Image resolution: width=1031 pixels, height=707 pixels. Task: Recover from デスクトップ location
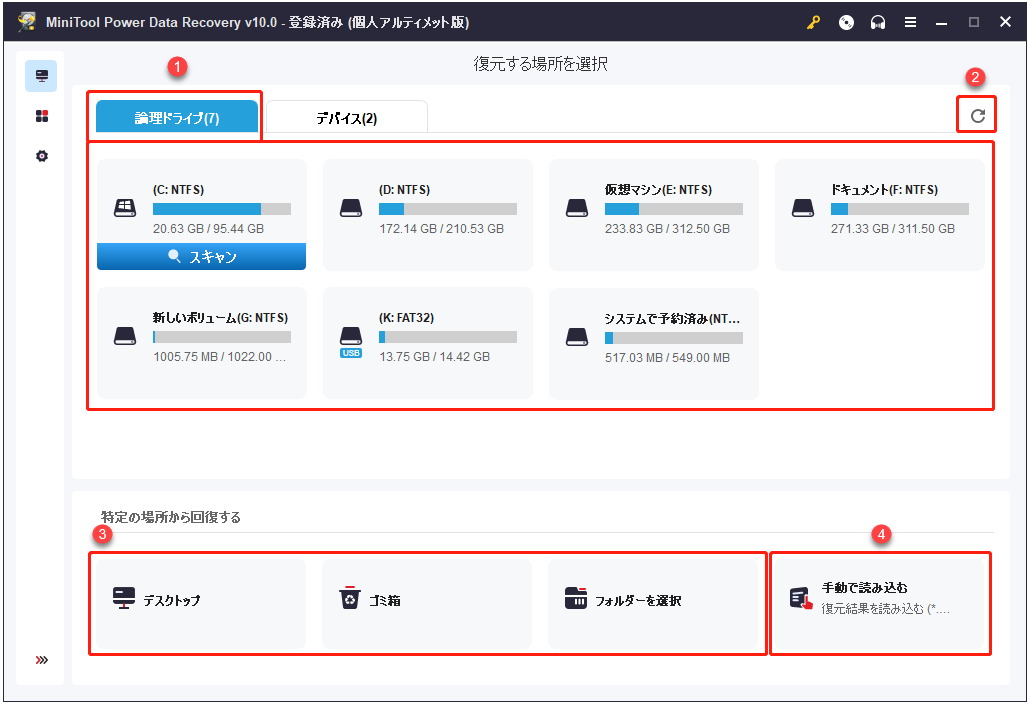(x=201, y=603)
